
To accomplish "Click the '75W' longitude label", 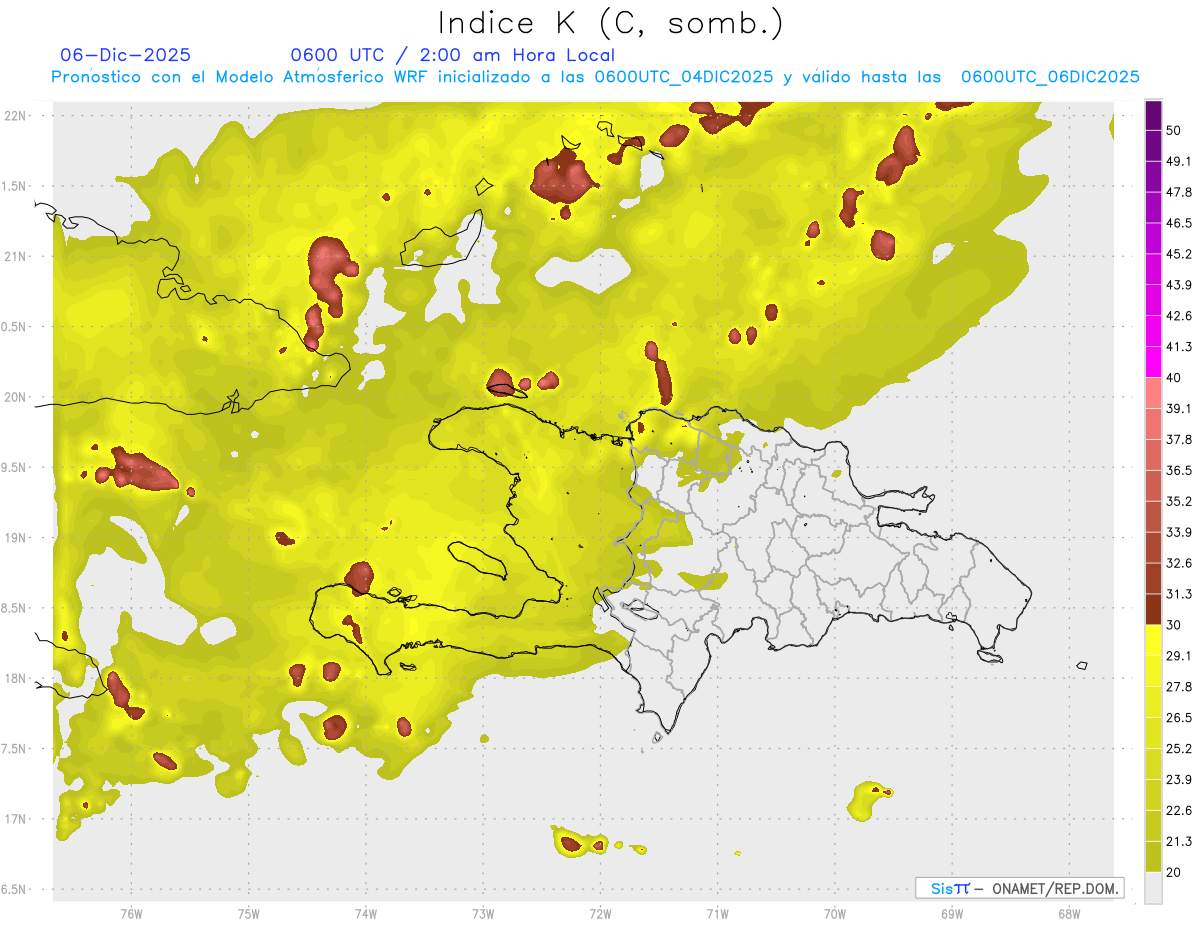I will pos(248,913).
